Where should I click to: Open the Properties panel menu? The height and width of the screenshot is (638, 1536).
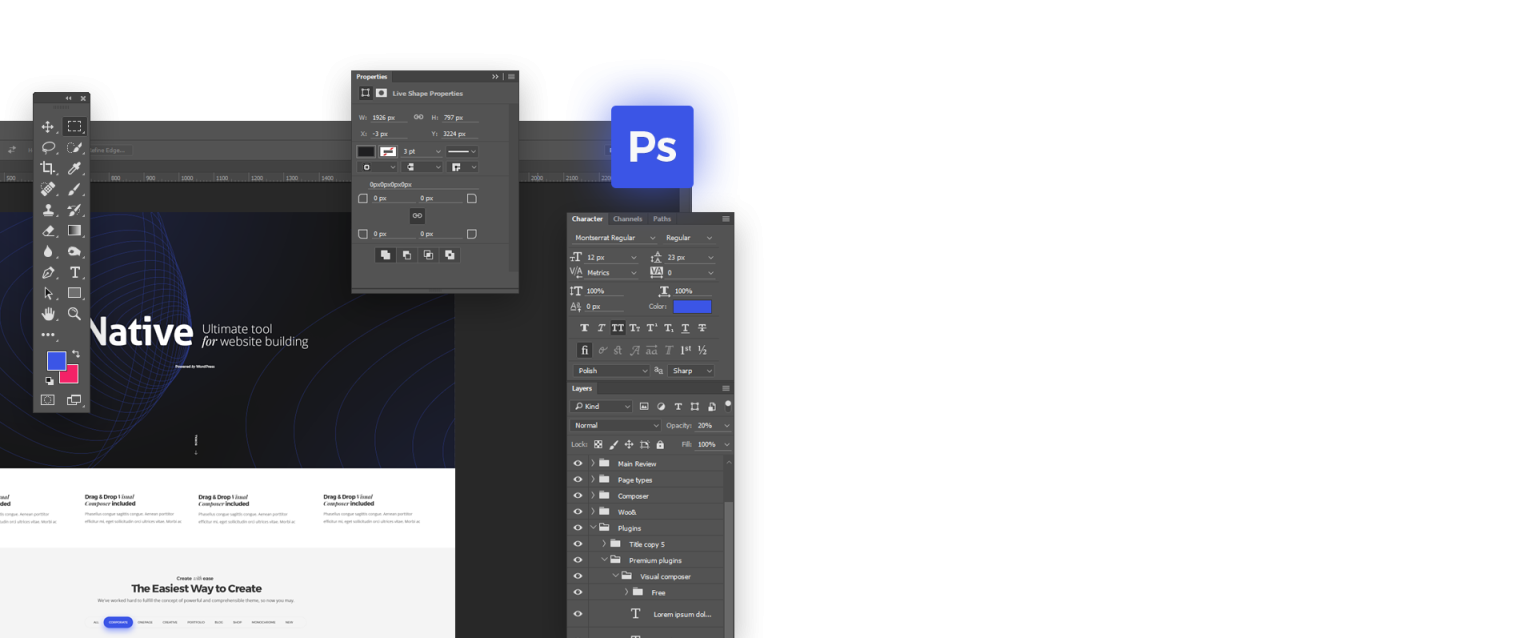point(511,76)
